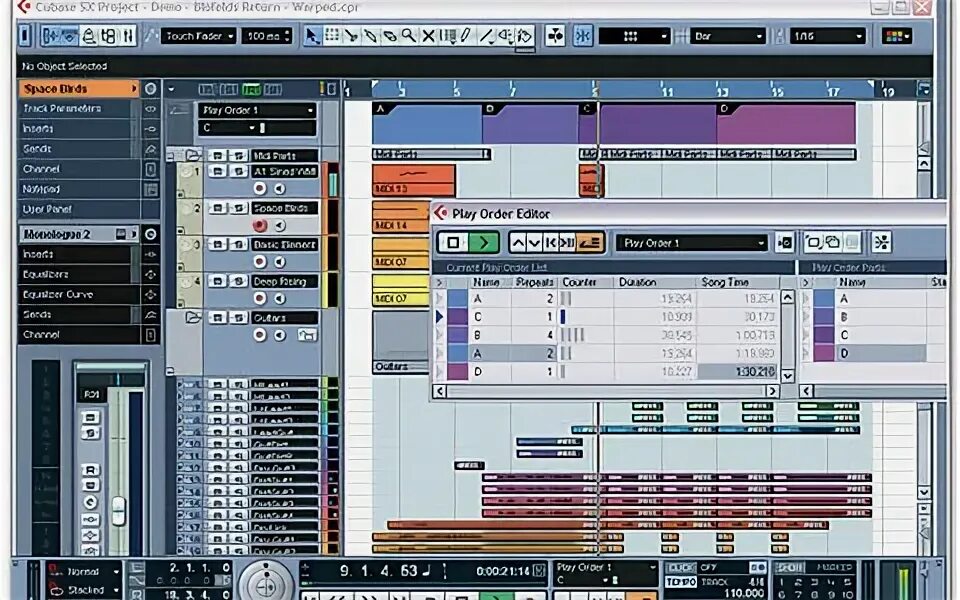The image size is (960, 600).
Task: Click the create new play order icon
Action: [x=813, y=243]
